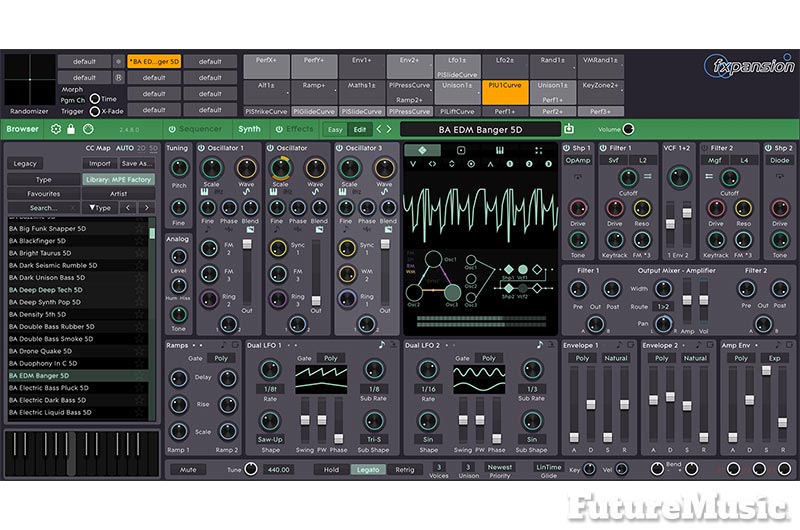The image size is (800, 530).
Task: Open the Saw-Up LFO shape dropdown
Action: tap(270, 439)
